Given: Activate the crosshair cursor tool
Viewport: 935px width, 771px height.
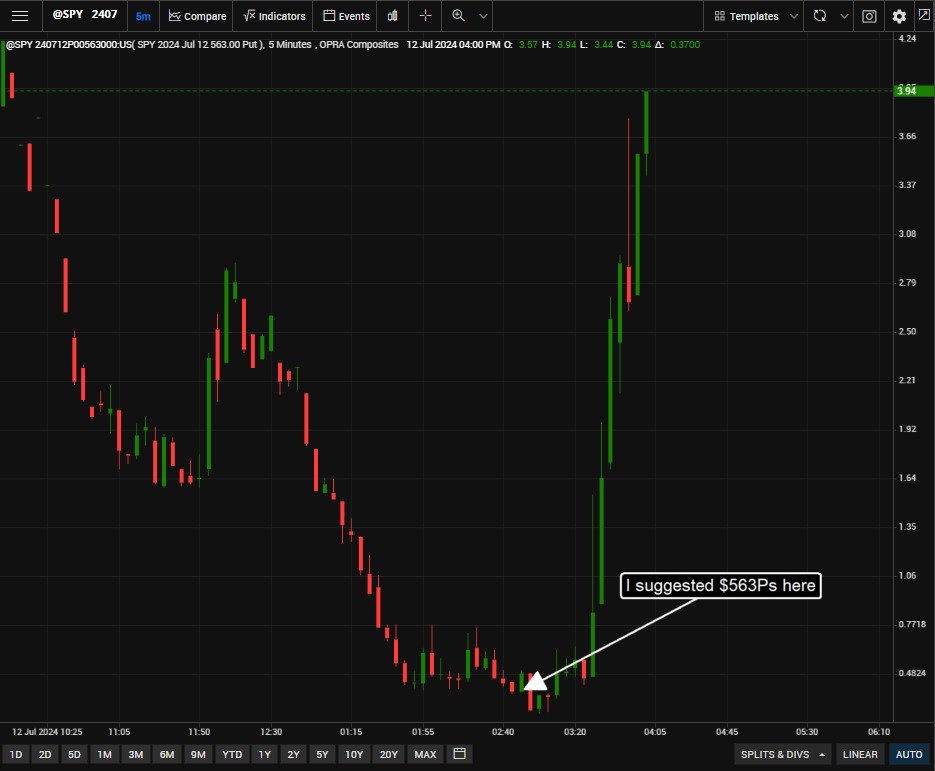Looking at the screenshot, I should 425,16.
